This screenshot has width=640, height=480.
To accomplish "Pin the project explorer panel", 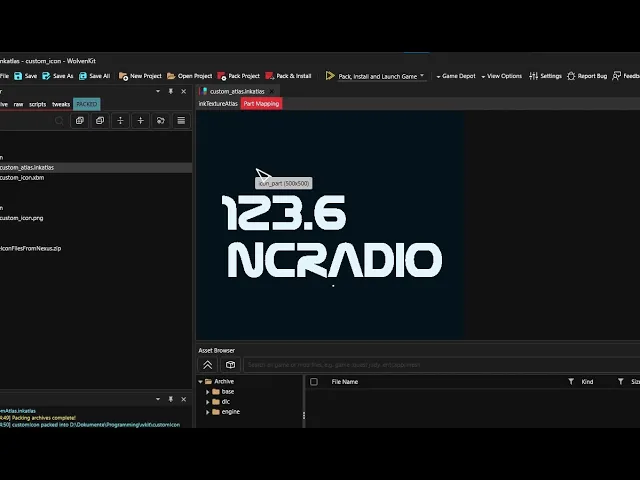I will pos(171,91).
